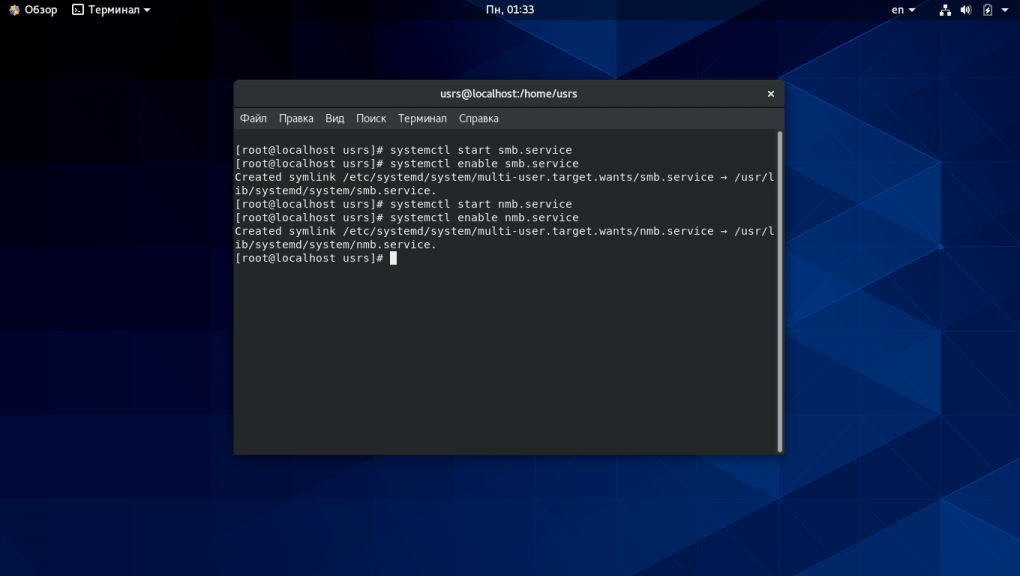Viewport: 1020px width, 576px height.
Task: Open the Терминал menu in the menu bar
Action: [x=422, y=118]
